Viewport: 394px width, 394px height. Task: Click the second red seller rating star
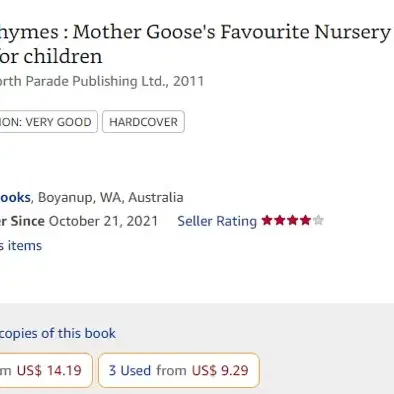[280, 220]
